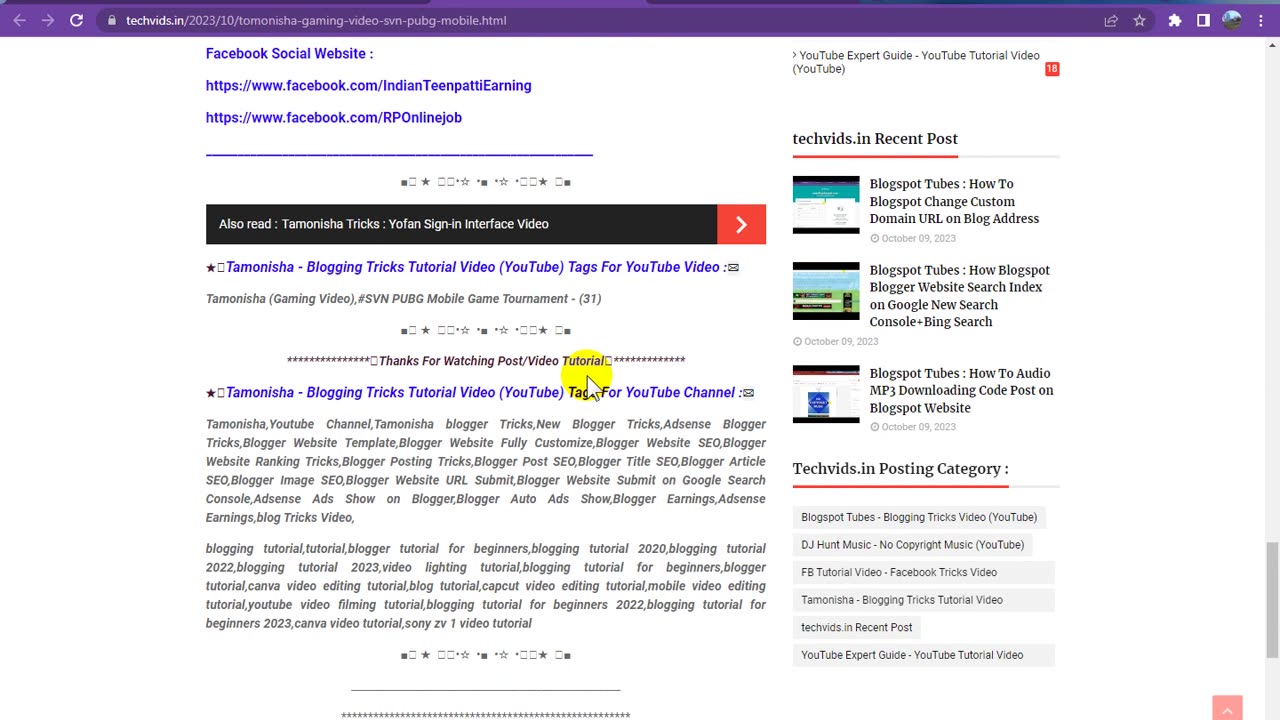Click the Techvids.in Posting Category heading
1280x720 pixels.
(900, 469)
